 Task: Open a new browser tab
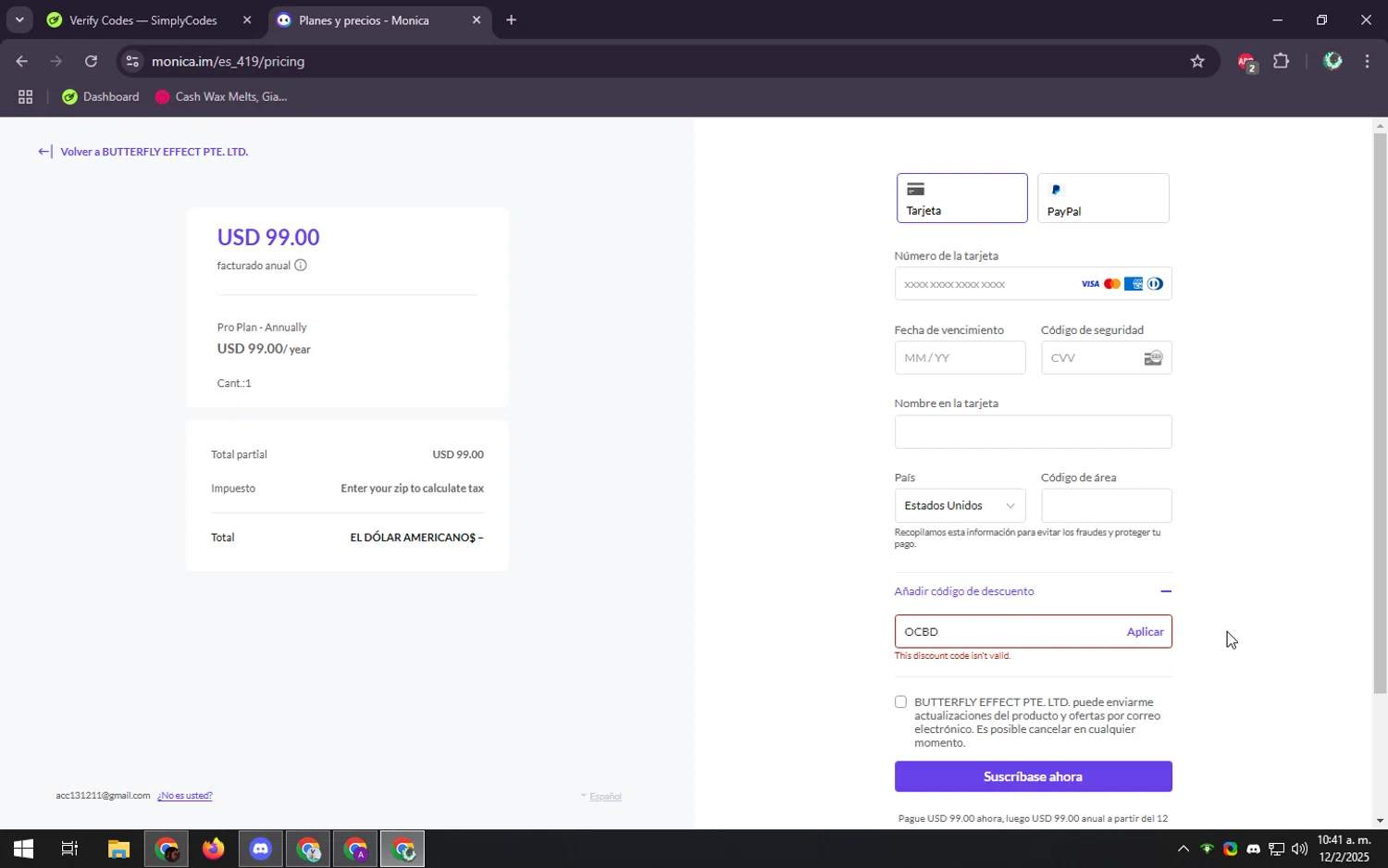tap(511, 19)
